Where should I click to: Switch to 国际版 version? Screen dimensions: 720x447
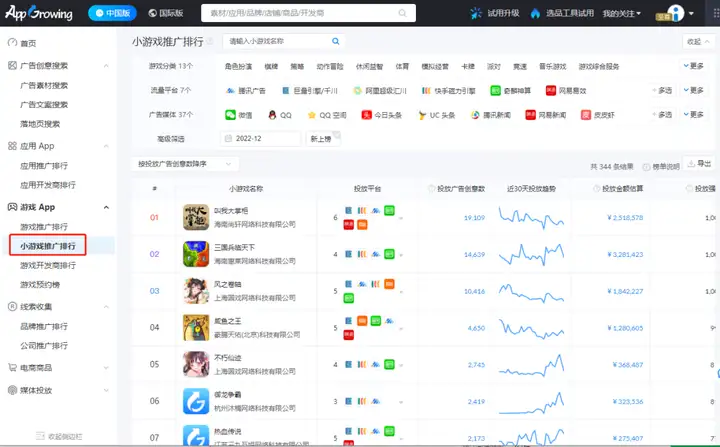pyautogui.click(x=166, y=13)
